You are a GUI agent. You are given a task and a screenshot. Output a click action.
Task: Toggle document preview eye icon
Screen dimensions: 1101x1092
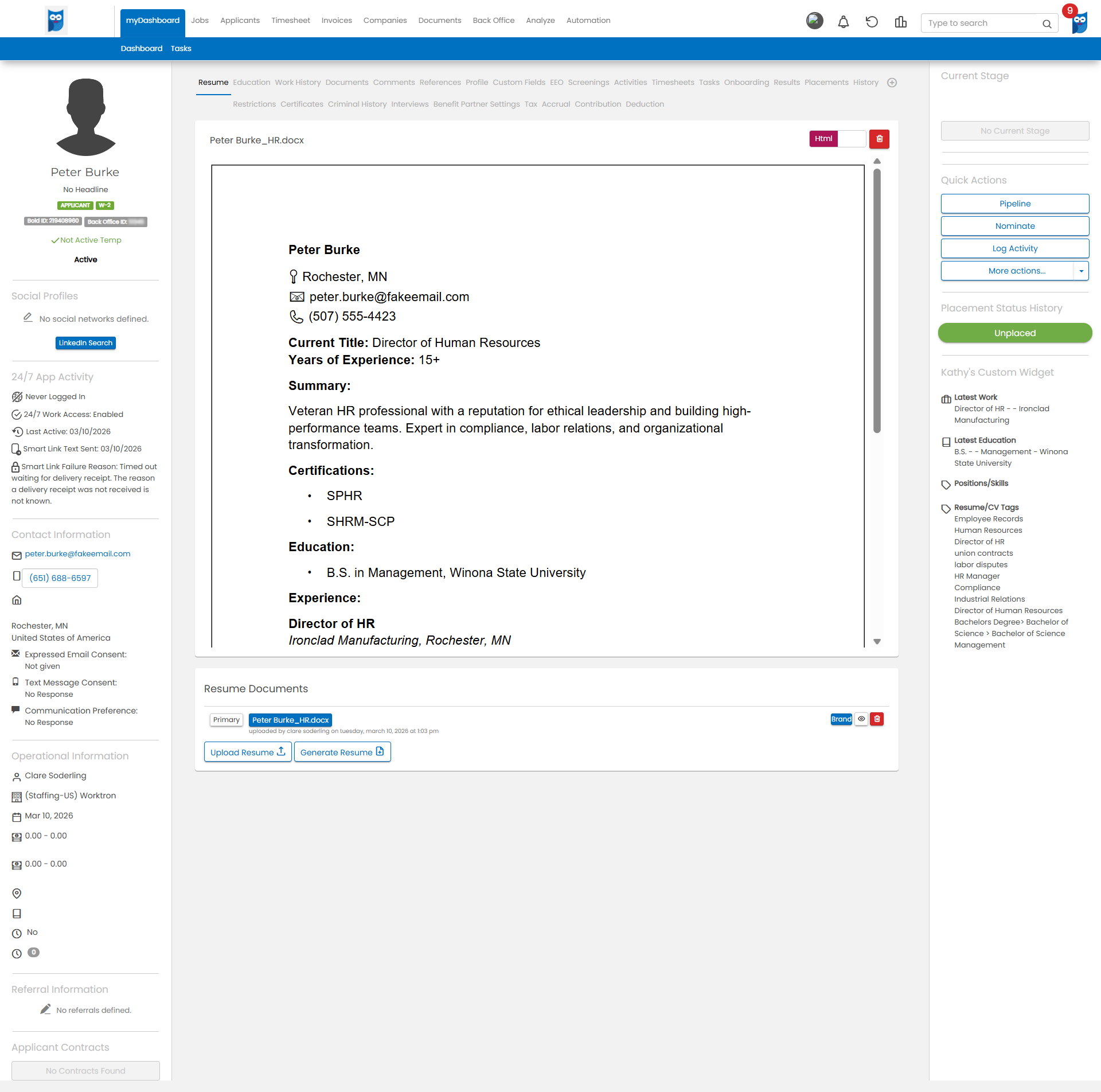(861, 719)
